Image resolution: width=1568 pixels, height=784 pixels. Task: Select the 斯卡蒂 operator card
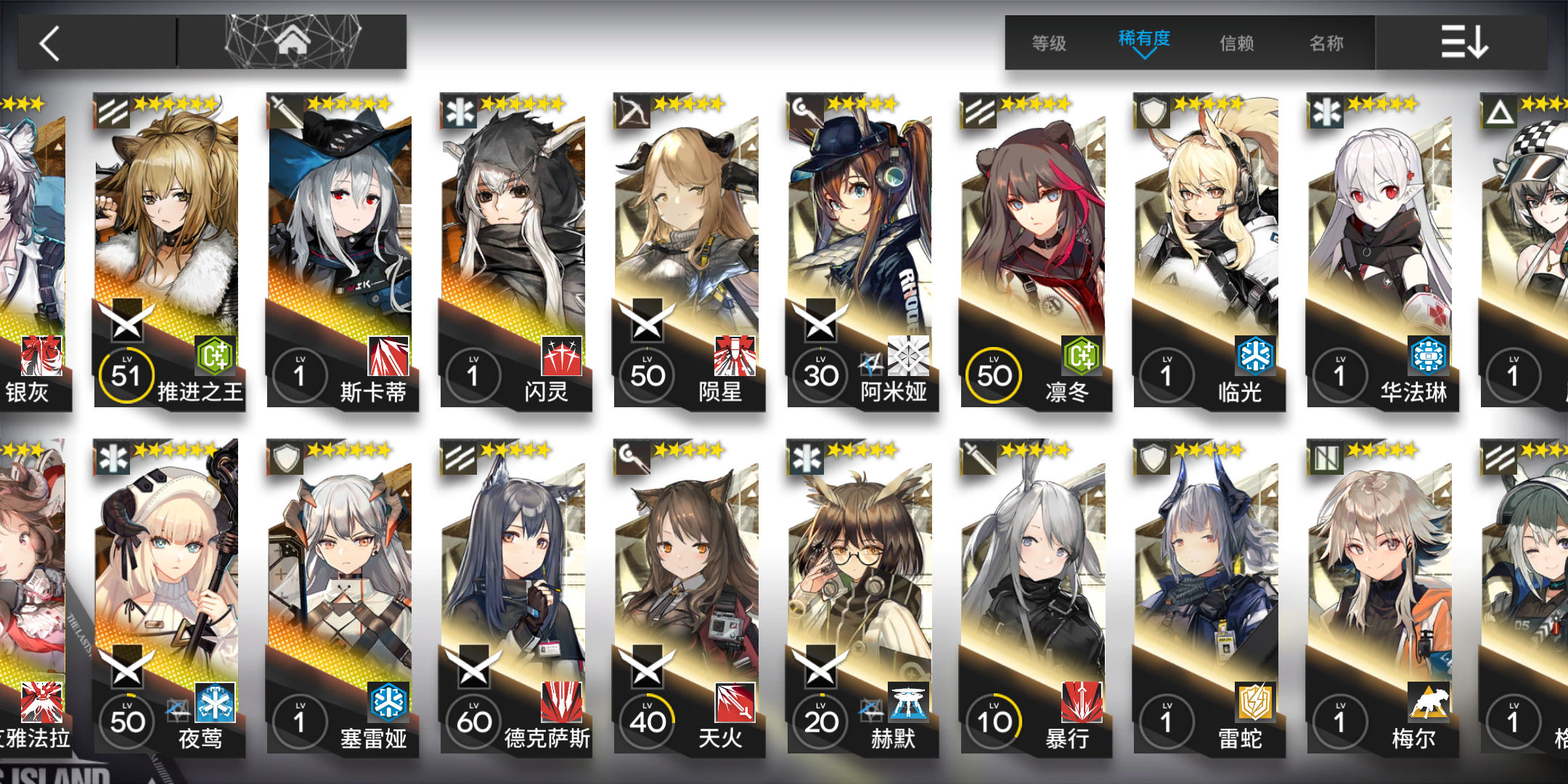click(x=342, y=252)
